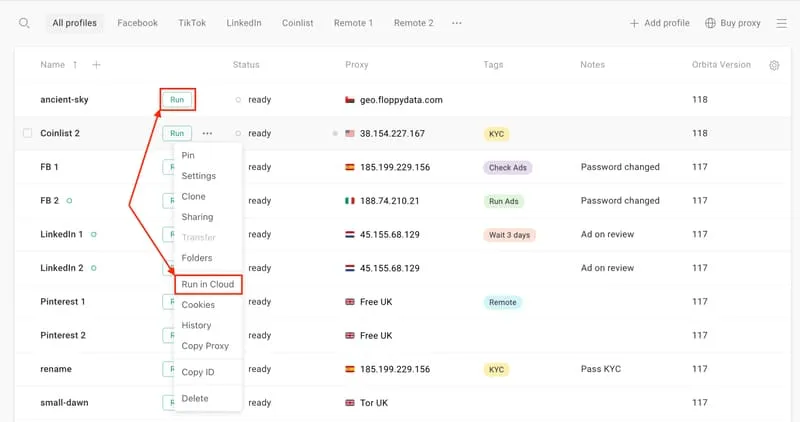Choose Folders from the context menu
Image resolution: width=800 pixels, height=422 pixels.
pos(196,258)
